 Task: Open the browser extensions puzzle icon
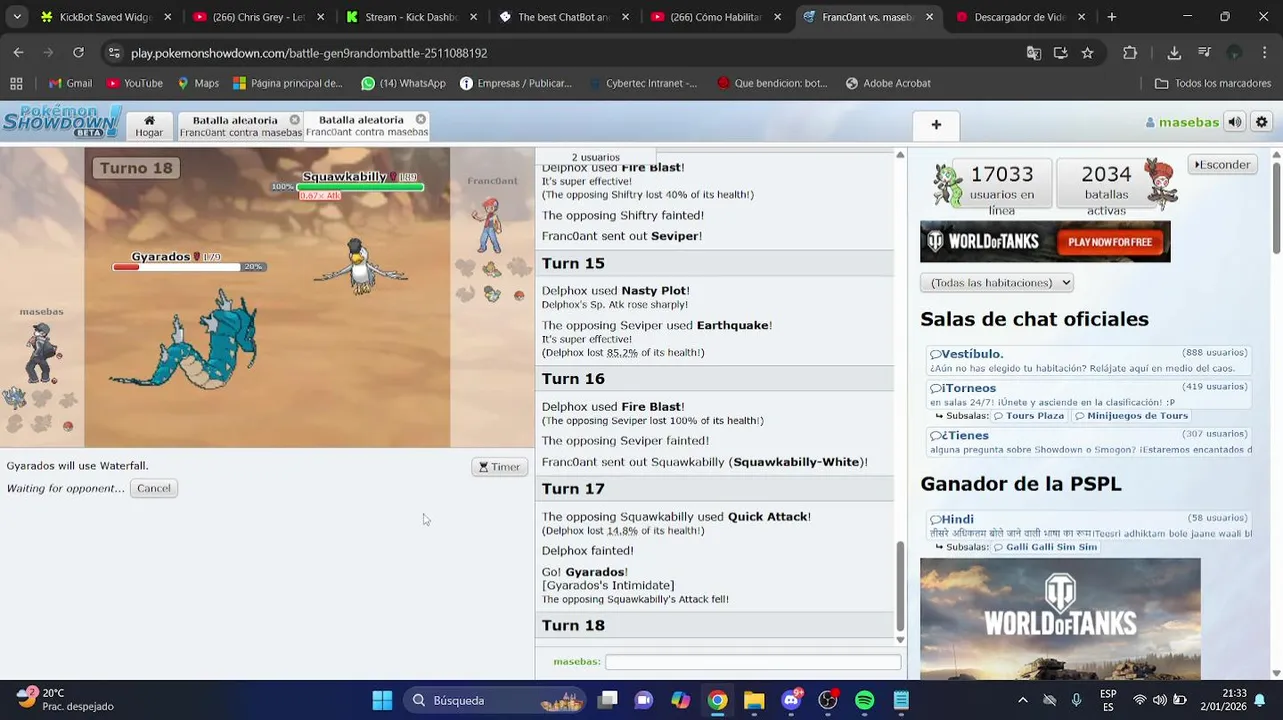click(x=1130, y=53)
